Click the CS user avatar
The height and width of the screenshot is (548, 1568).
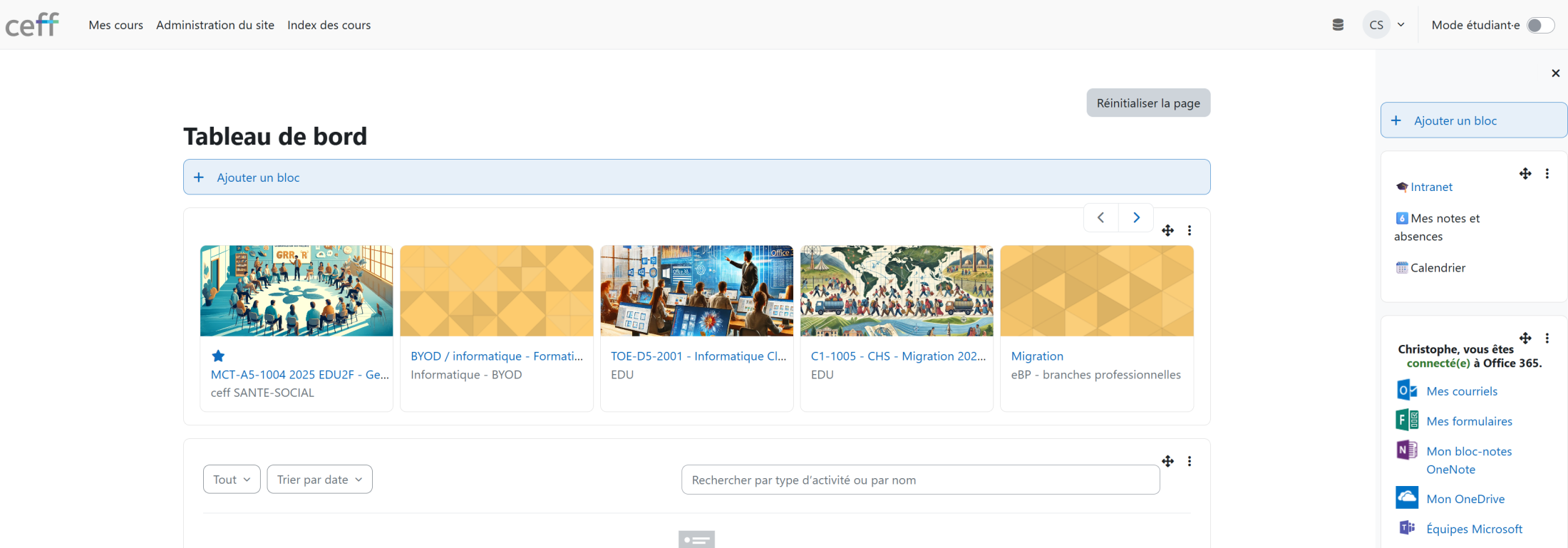click(x=1376, y=25)
